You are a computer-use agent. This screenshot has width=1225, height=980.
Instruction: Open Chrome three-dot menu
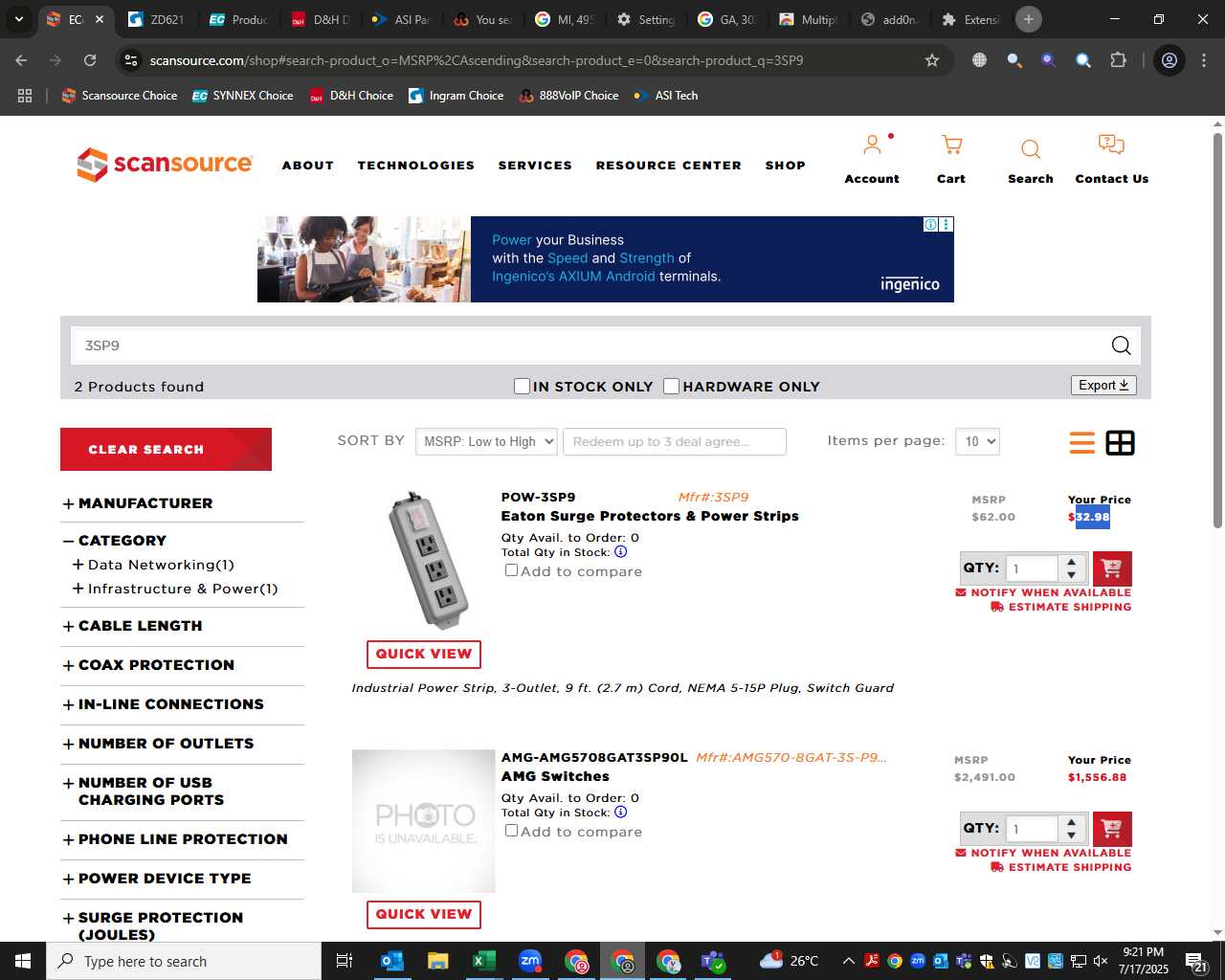click(x=1203, y=60)
